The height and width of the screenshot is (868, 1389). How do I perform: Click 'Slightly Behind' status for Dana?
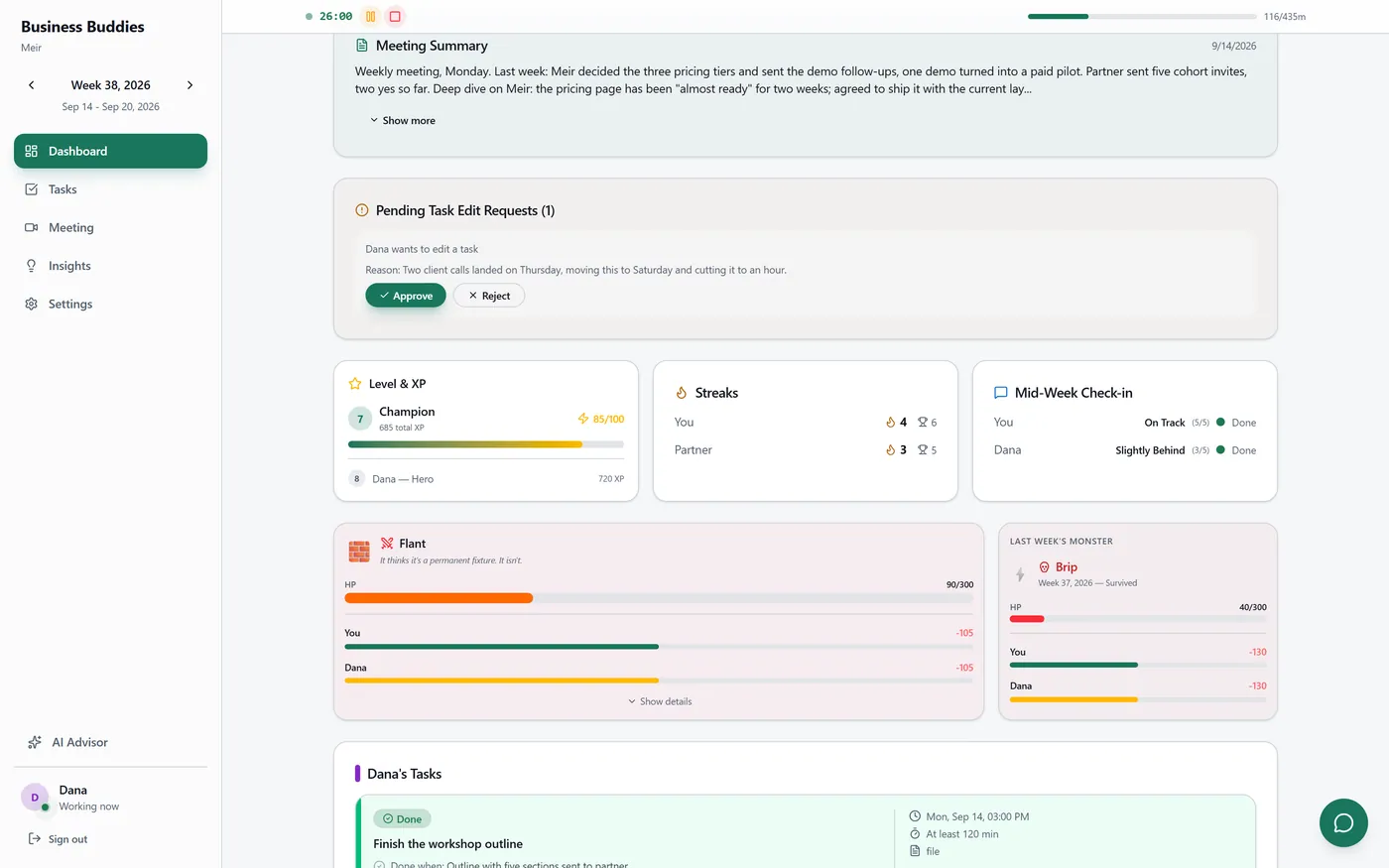1150,450
